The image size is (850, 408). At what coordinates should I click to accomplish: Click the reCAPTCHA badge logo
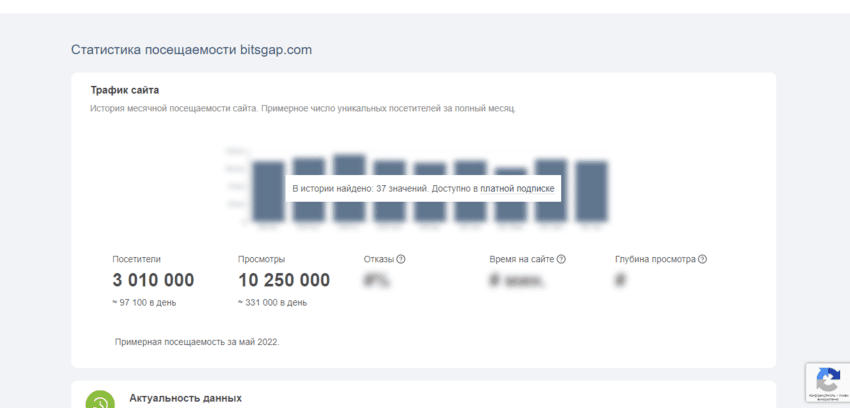click(828, 380)
